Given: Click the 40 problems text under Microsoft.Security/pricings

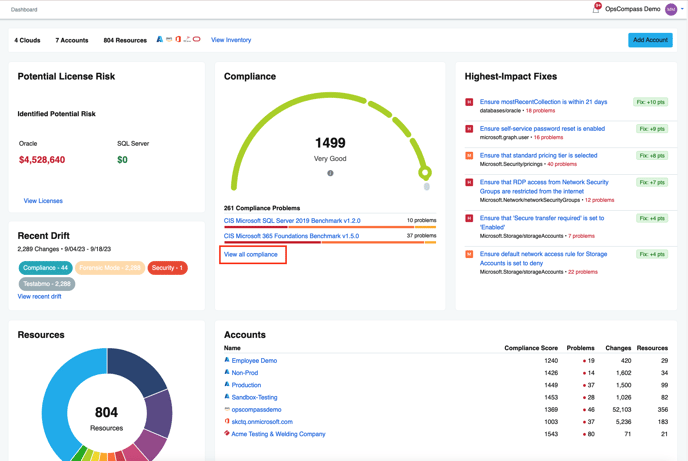Looking at the screenshot, I should [562, 164].
